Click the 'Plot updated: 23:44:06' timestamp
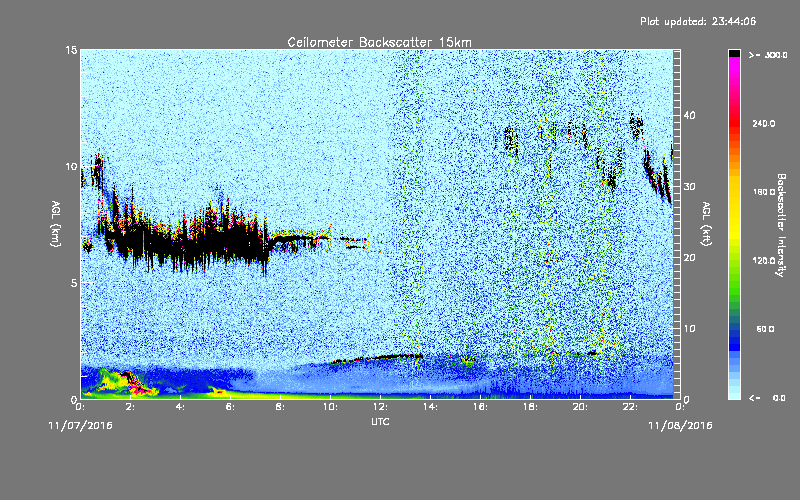This screenshot has height=500, width=800. 698,21
